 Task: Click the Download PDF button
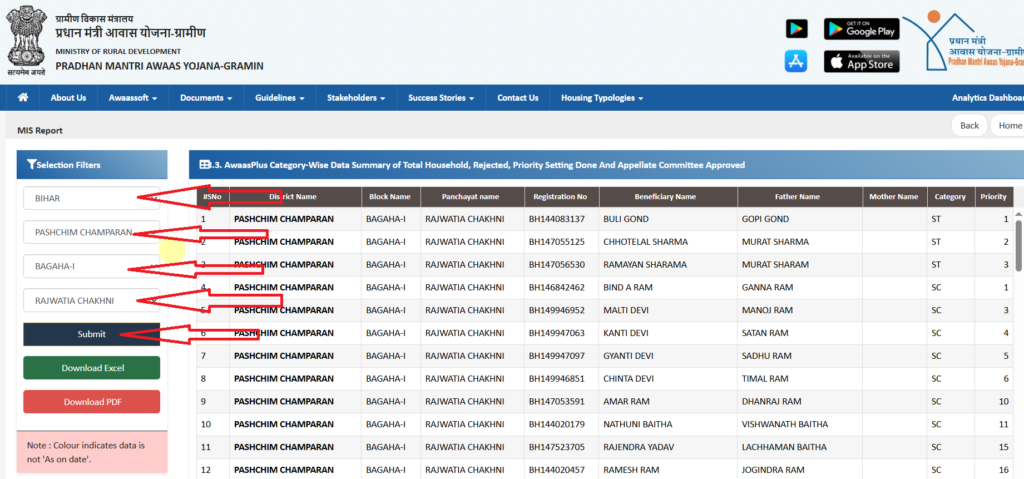[x=91, y=402]
